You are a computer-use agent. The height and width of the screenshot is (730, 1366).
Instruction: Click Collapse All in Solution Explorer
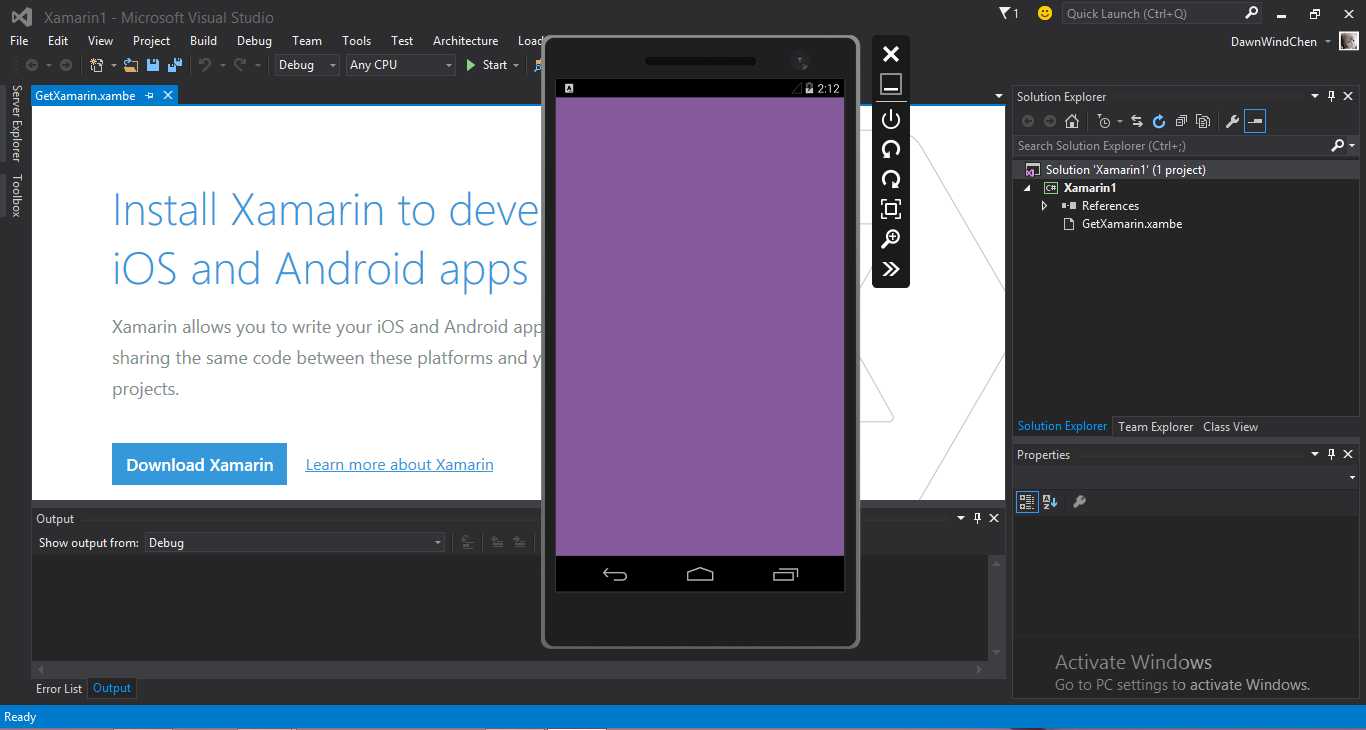(x=1181, y=121)
